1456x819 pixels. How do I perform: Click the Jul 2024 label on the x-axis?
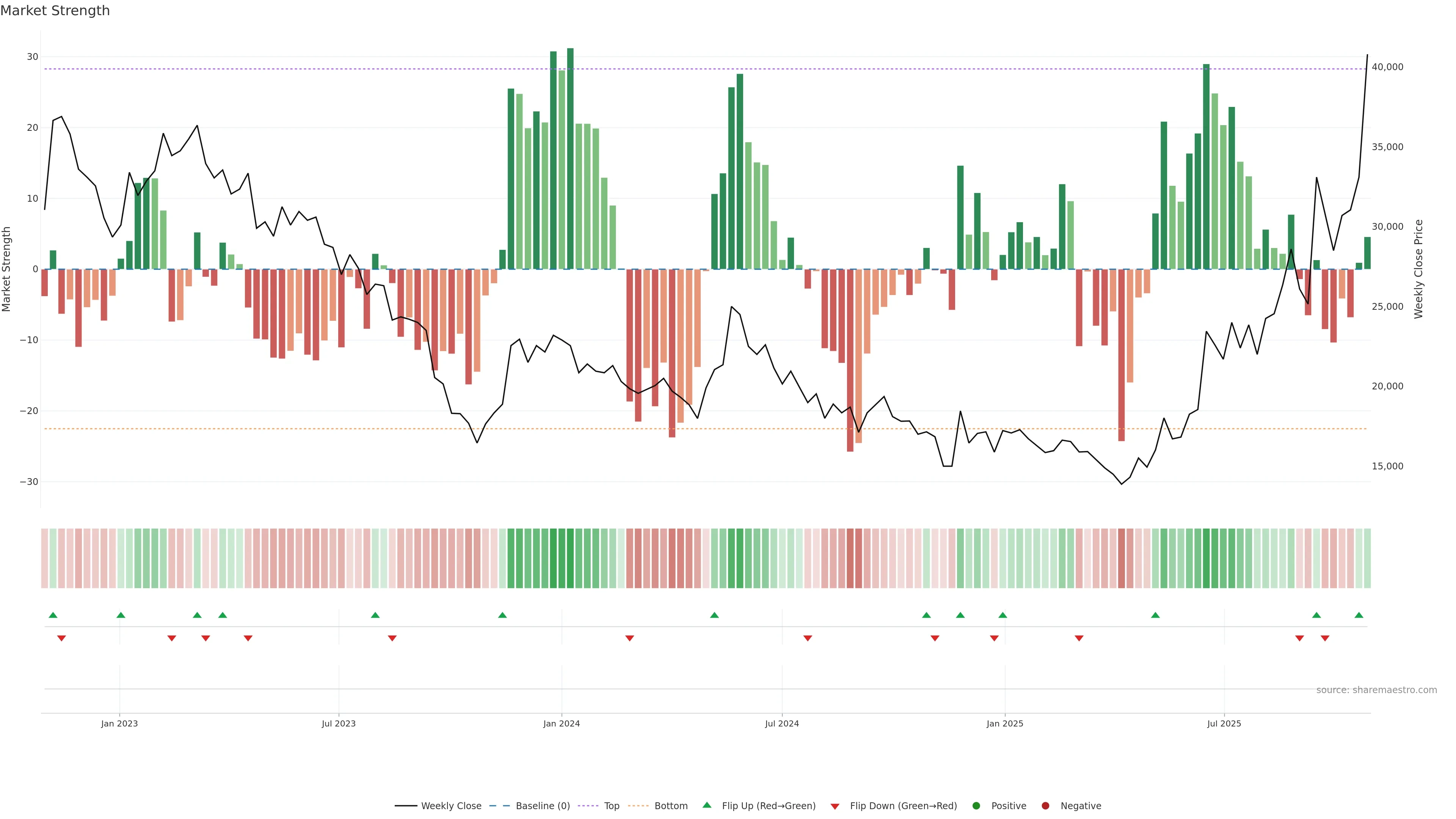click(x=782, y=723)
